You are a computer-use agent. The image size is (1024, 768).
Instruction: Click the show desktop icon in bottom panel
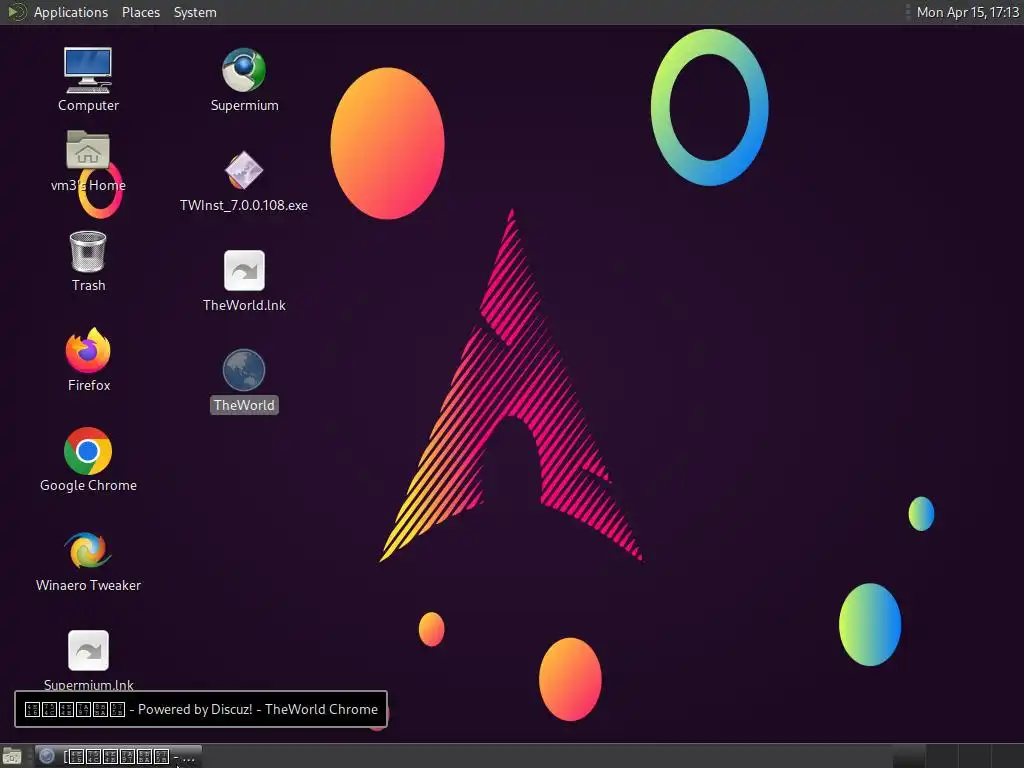[12, 756]
